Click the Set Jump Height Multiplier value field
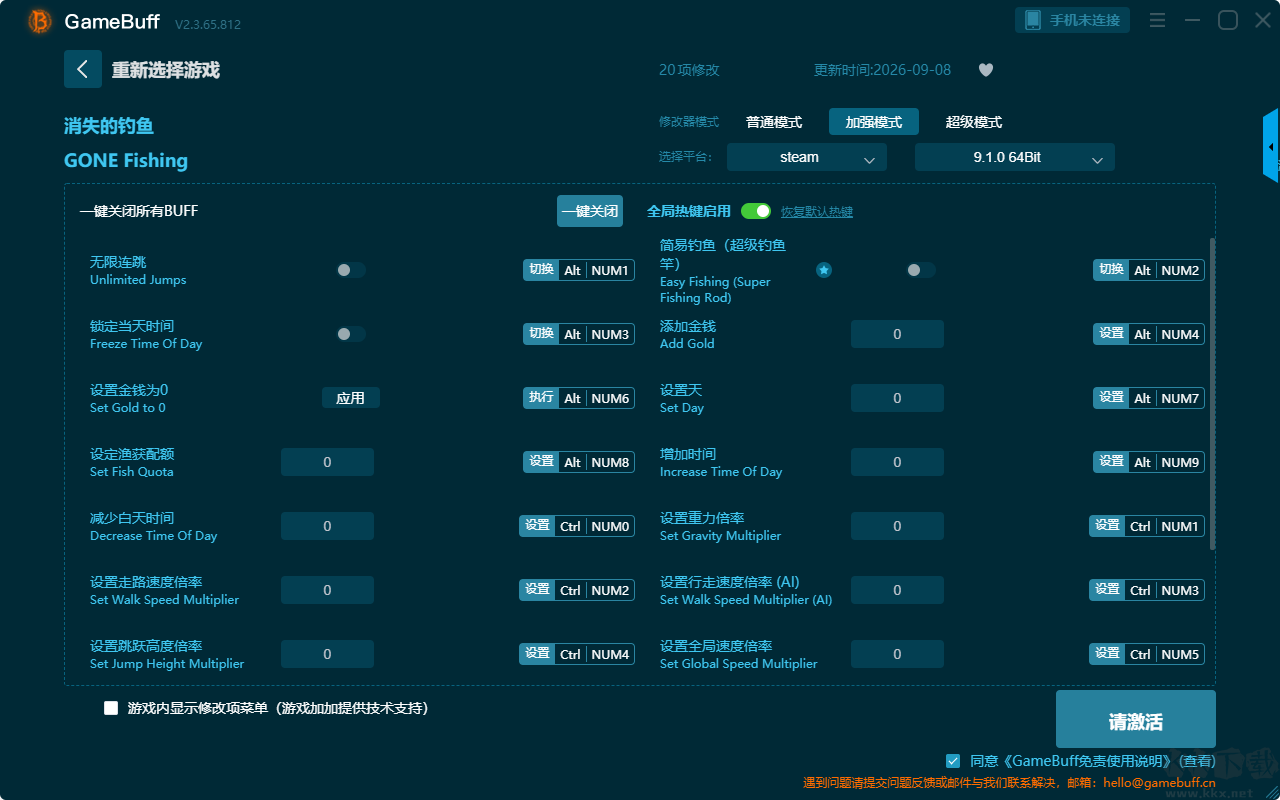 pos(327,654)
